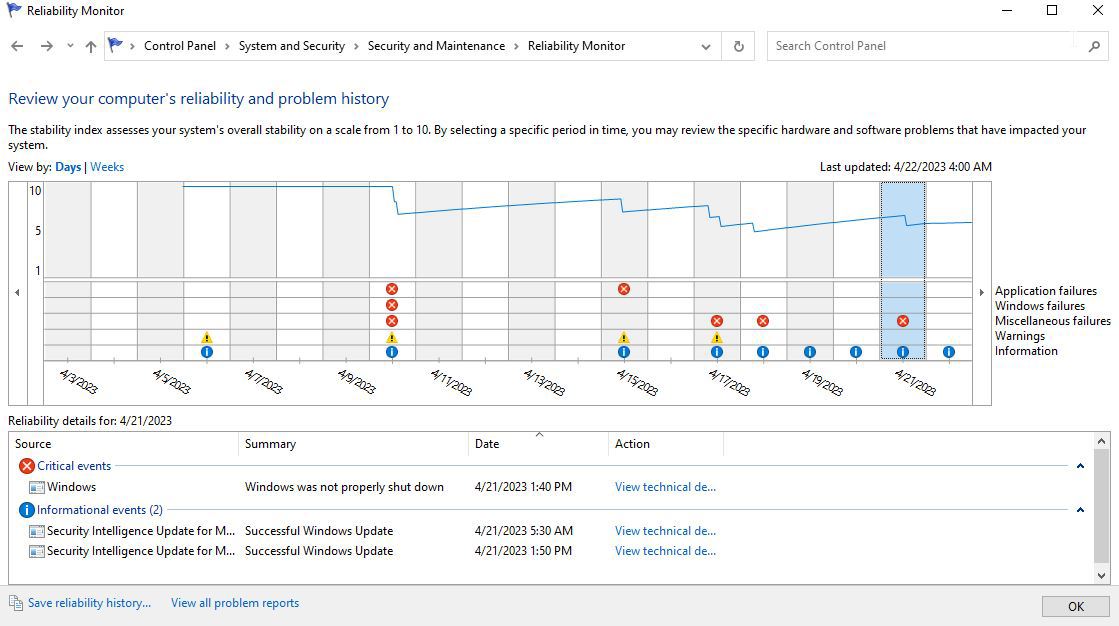Go back with the back arrow

click(x=17, y=46)
